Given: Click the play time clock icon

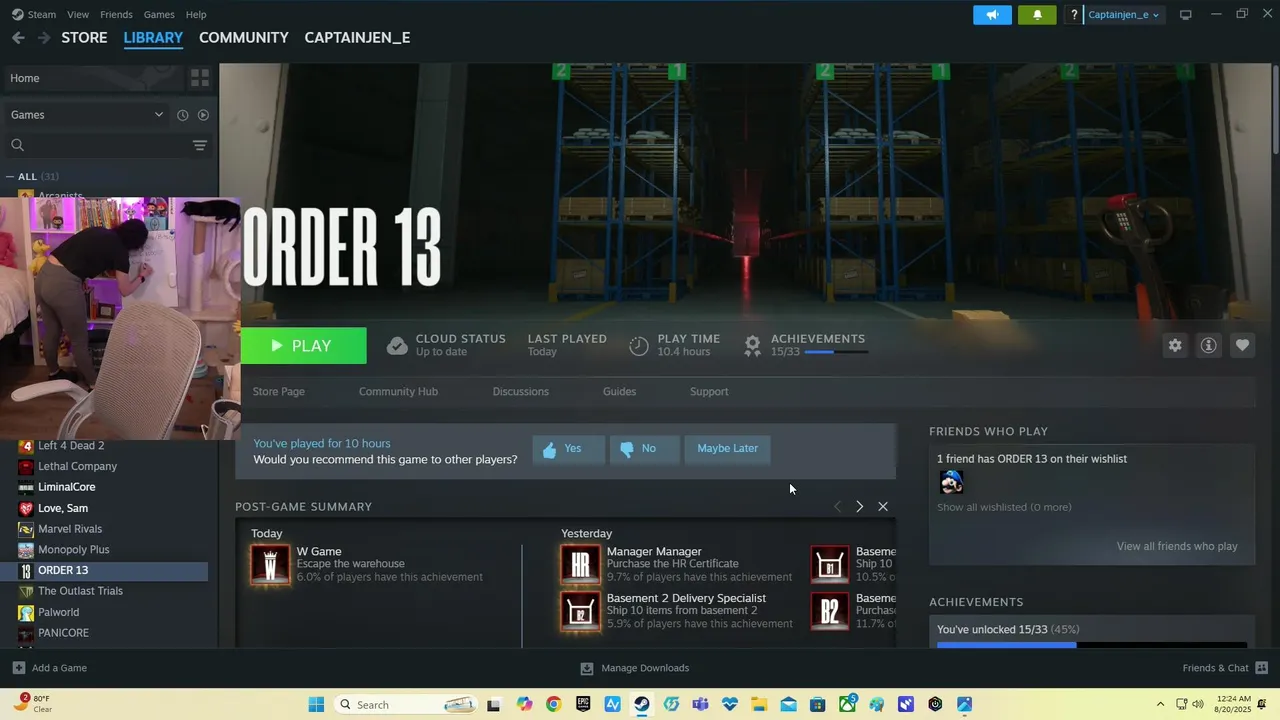Looking at the screenshot, I should point(638,346).
